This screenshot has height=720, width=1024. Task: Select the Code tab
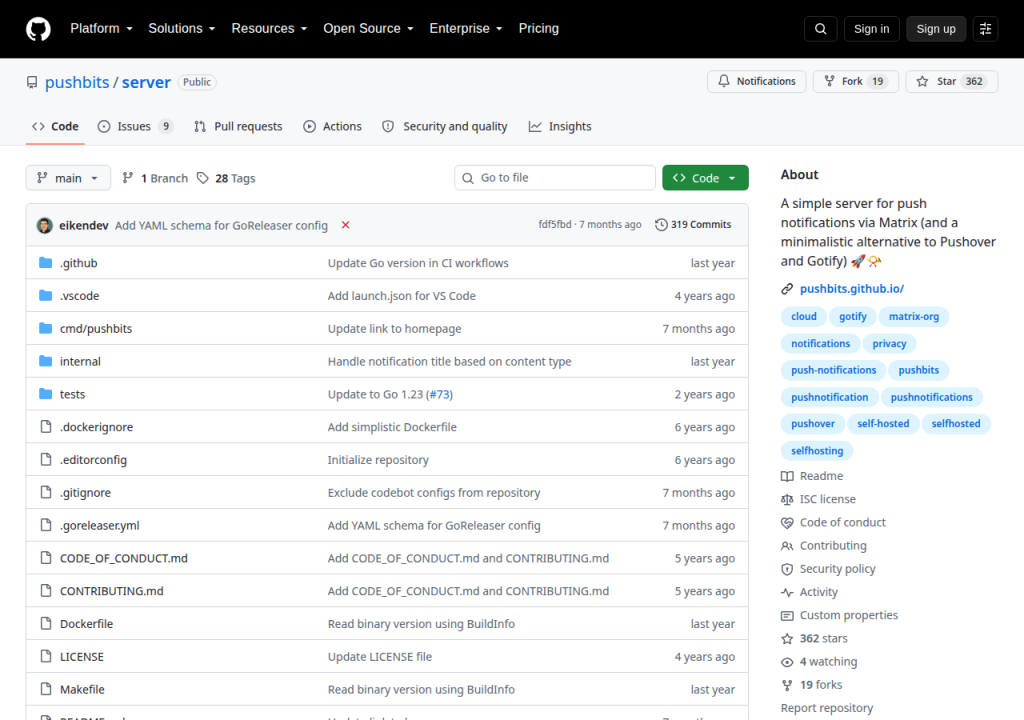[56, 127]
